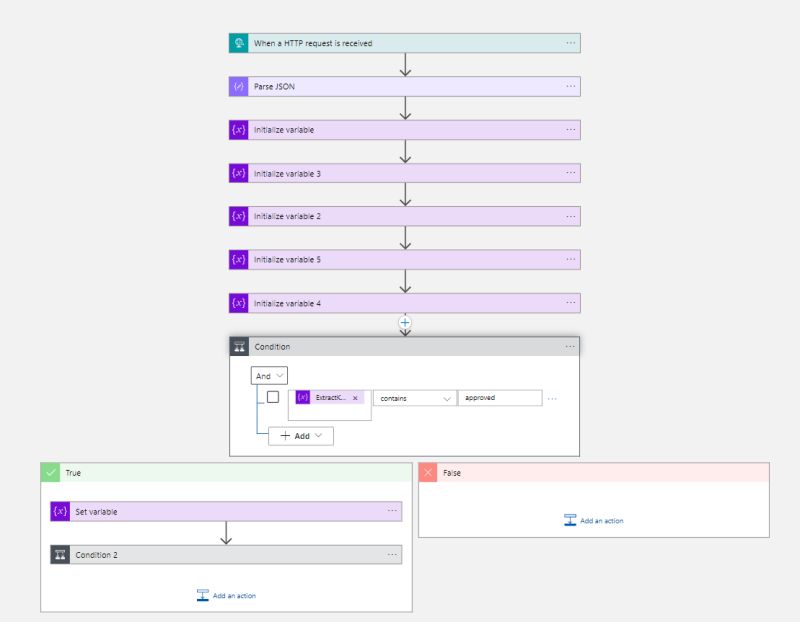800x622 pixels.
Task: Click the Condition header title
Action: (x=272, y=346)
